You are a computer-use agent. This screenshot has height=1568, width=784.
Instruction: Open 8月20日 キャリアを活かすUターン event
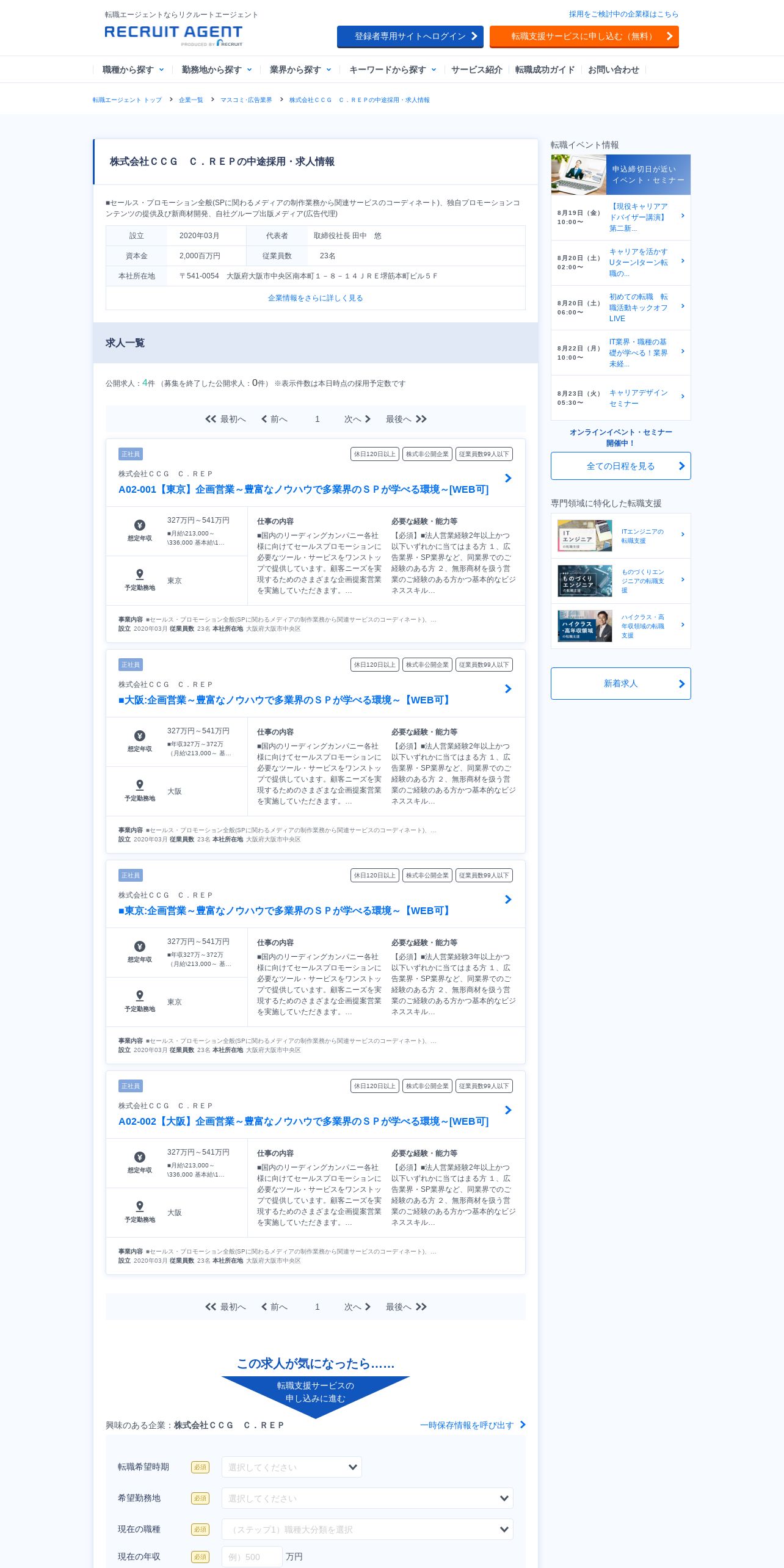pos(621,263)
